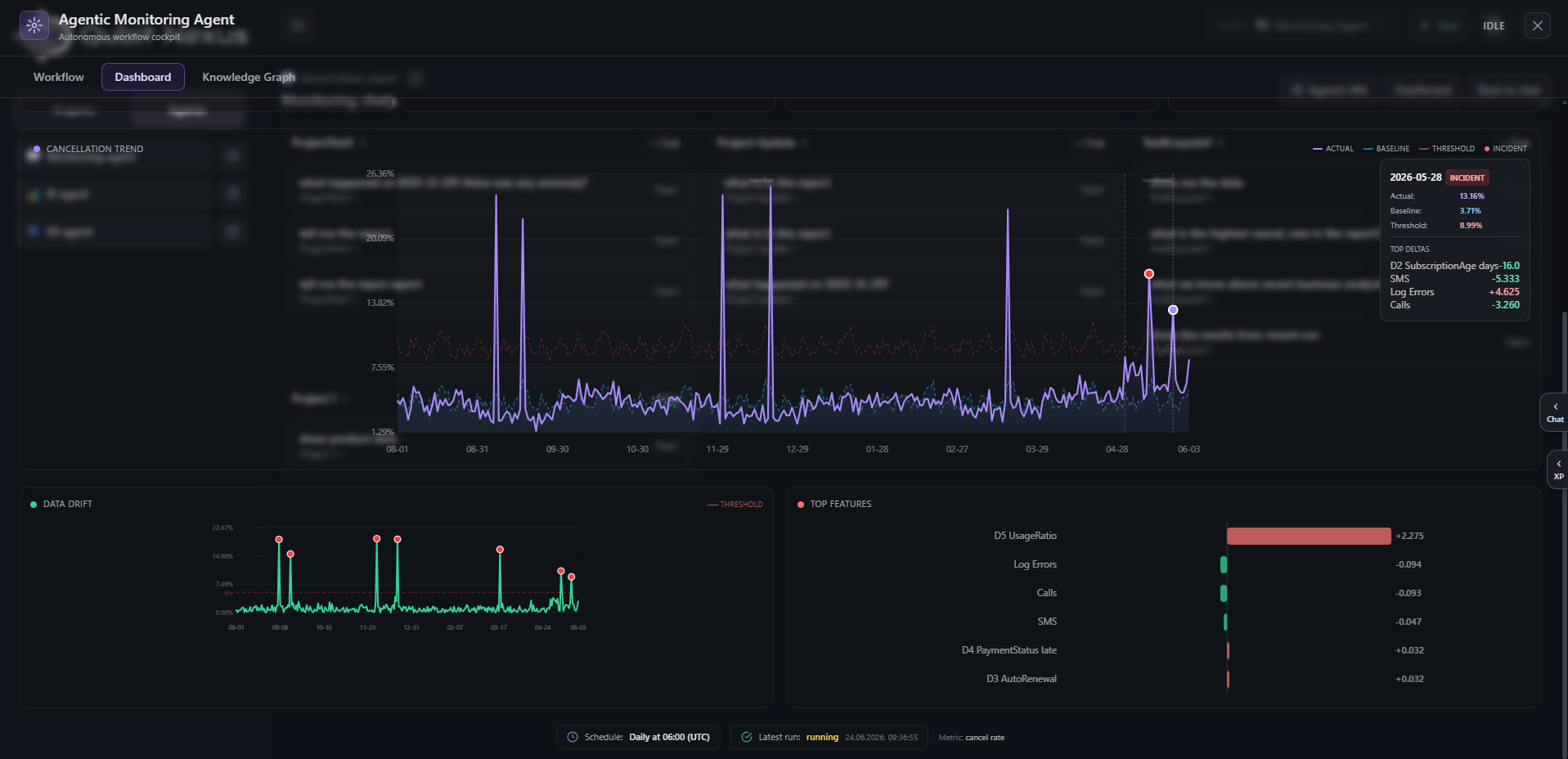Click the latest run check icon

click(x=747, y=737)
